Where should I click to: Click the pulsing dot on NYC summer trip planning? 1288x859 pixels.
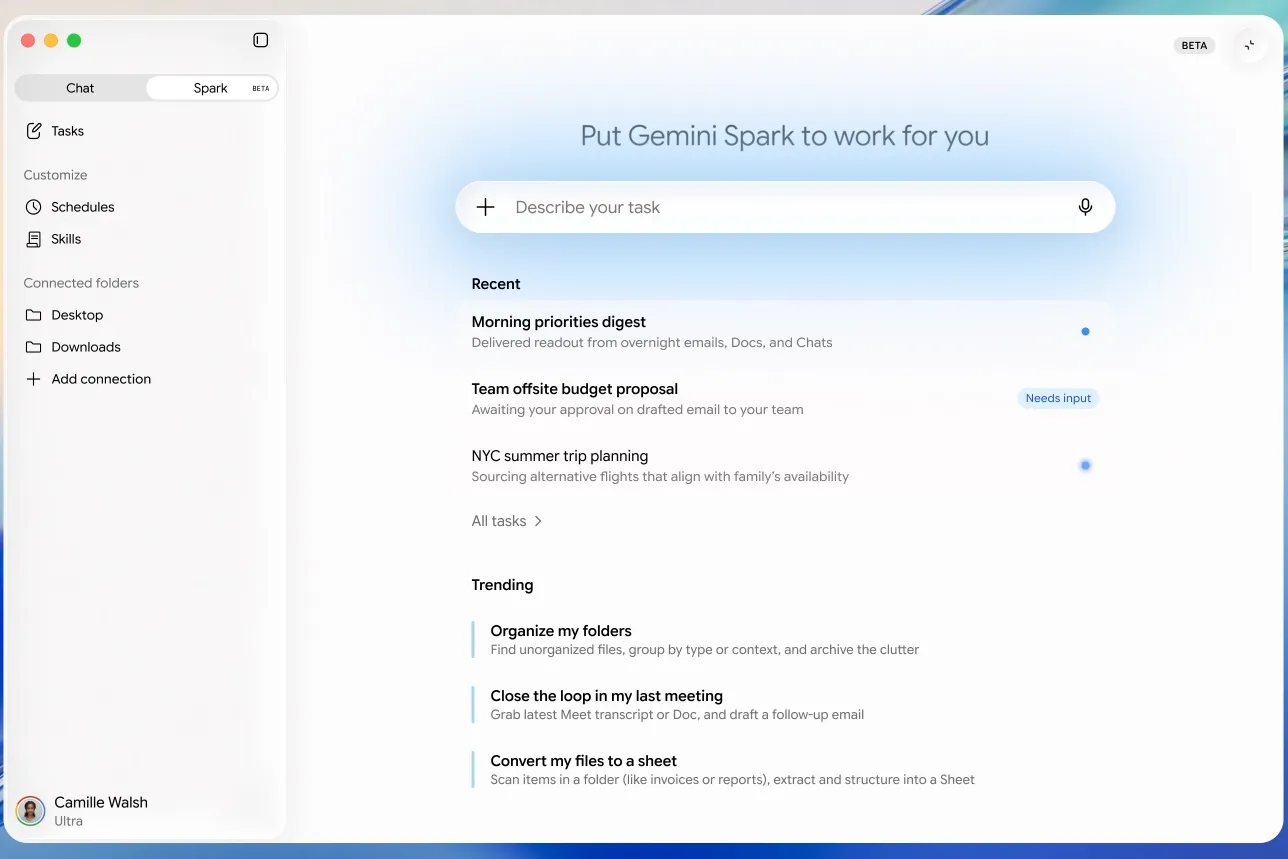click(x=1085, y=465)
